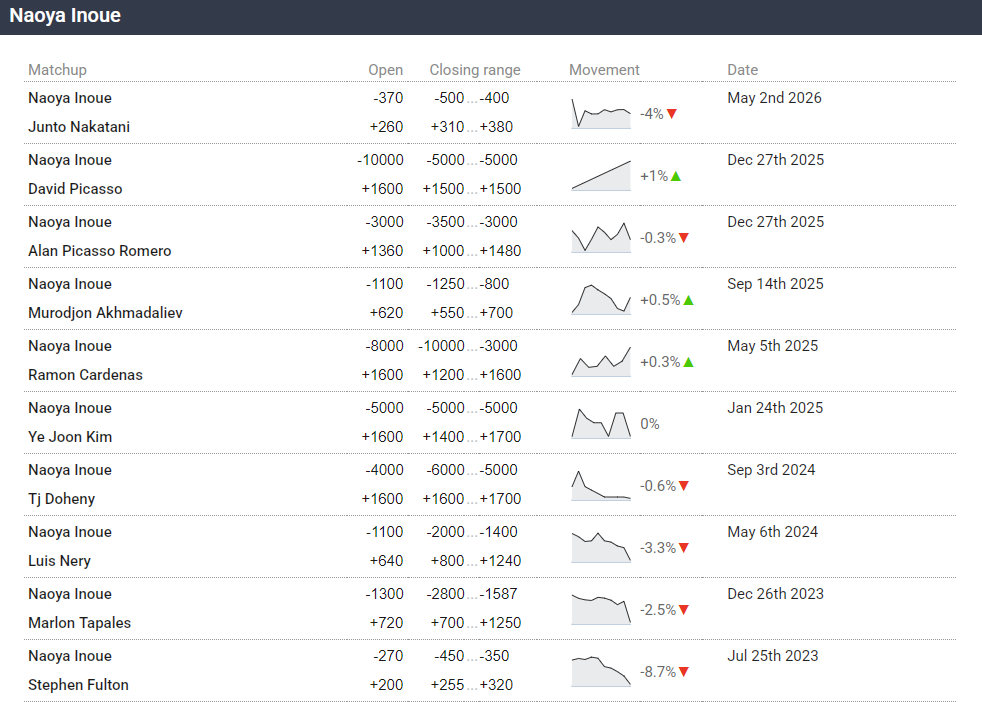
Task: Open the Junto Nakatani movement sparkline chart
Action: [x=601, y=113]
